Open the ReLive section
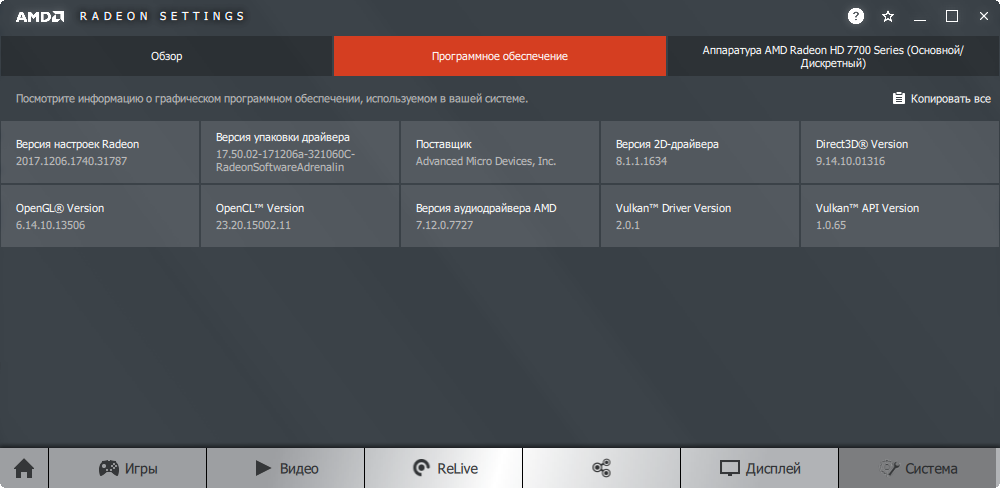 click(444, 468)
